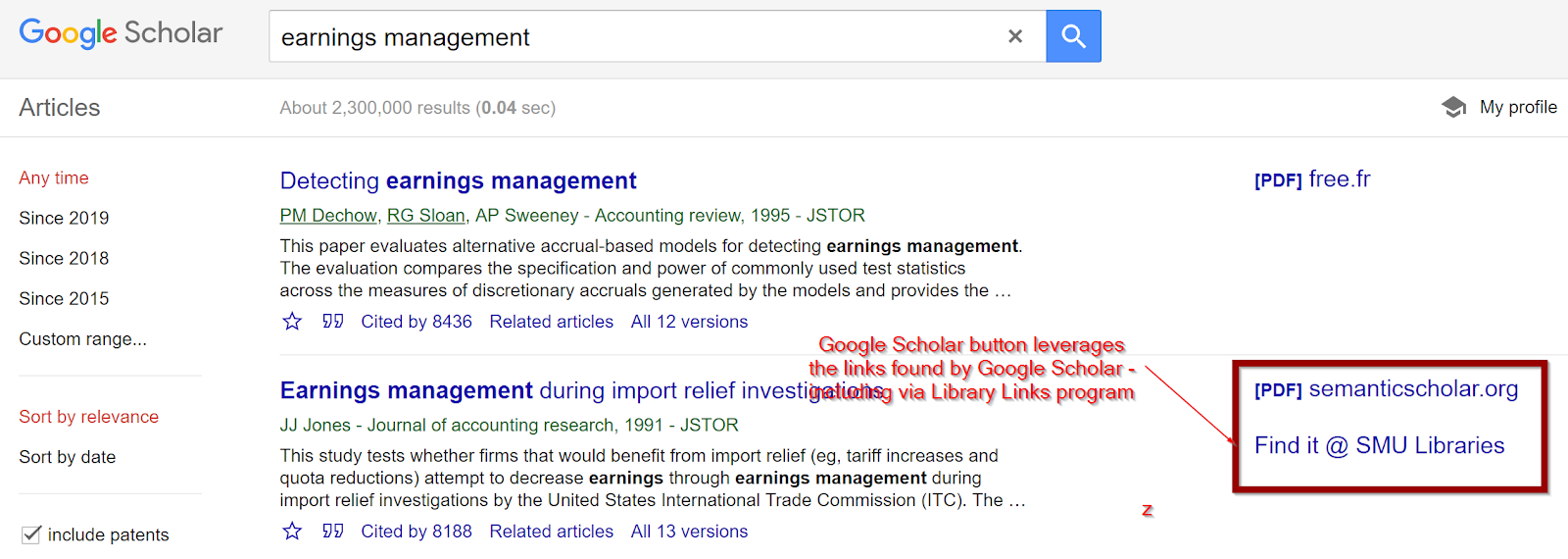Click Find it @ SMU Libraries link
The height and width of the screenshot is (559, 1568).
pos(1379,445)
